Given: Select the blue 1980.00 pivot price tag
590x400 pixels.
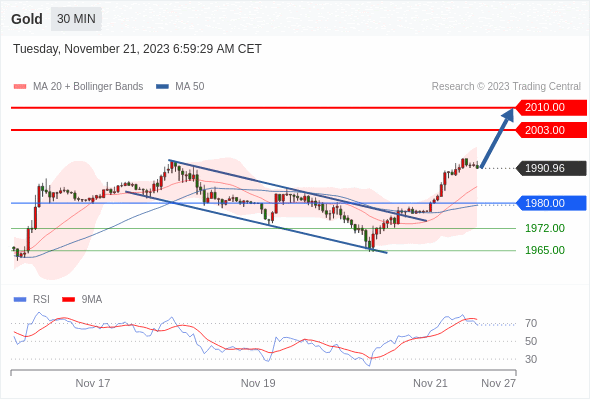Looking at the screenshot, I should [x=551, y=203].
